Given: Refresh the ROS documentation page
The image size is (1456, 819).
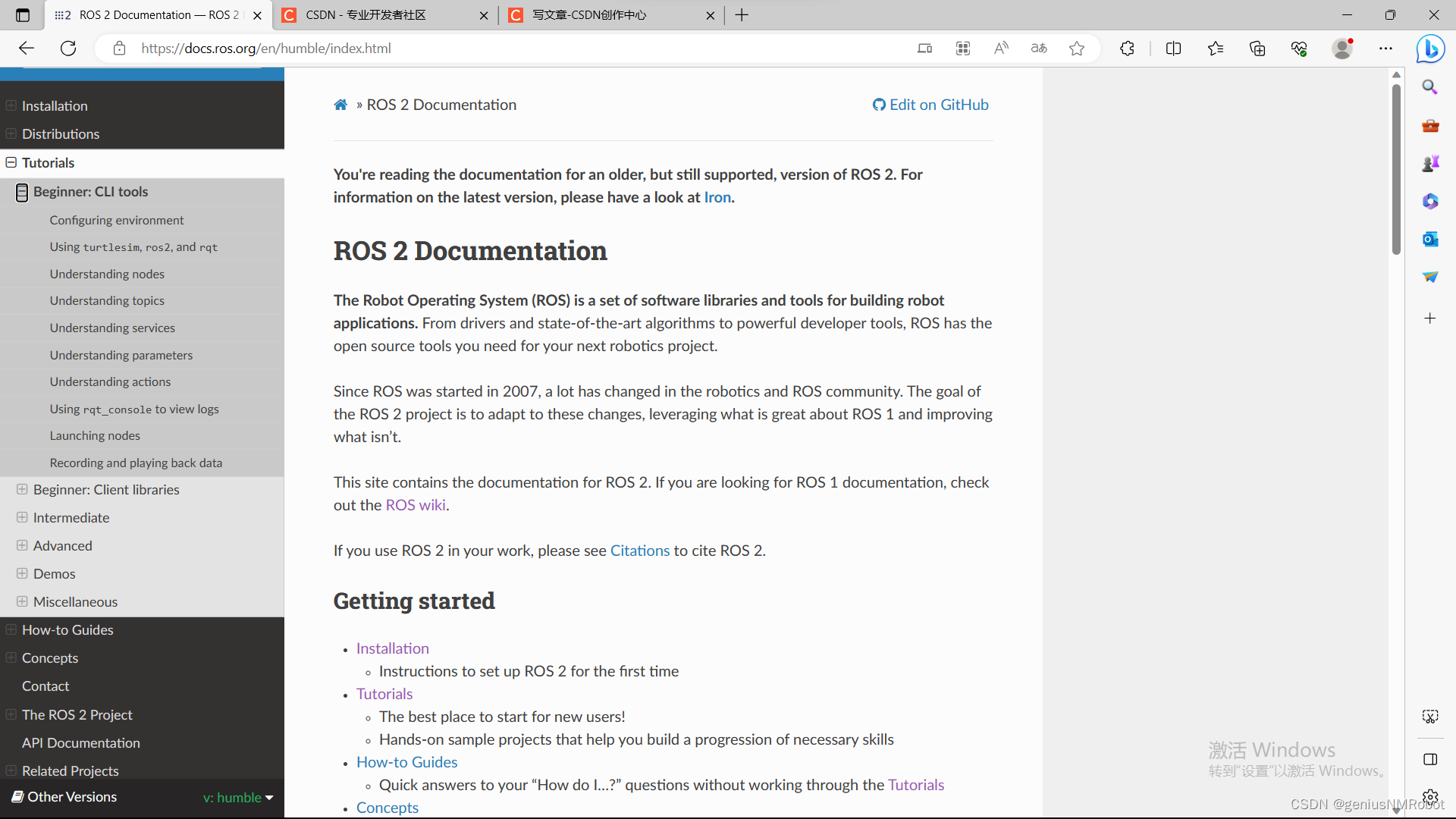Looking at the screenshot, I should [67, 48].
